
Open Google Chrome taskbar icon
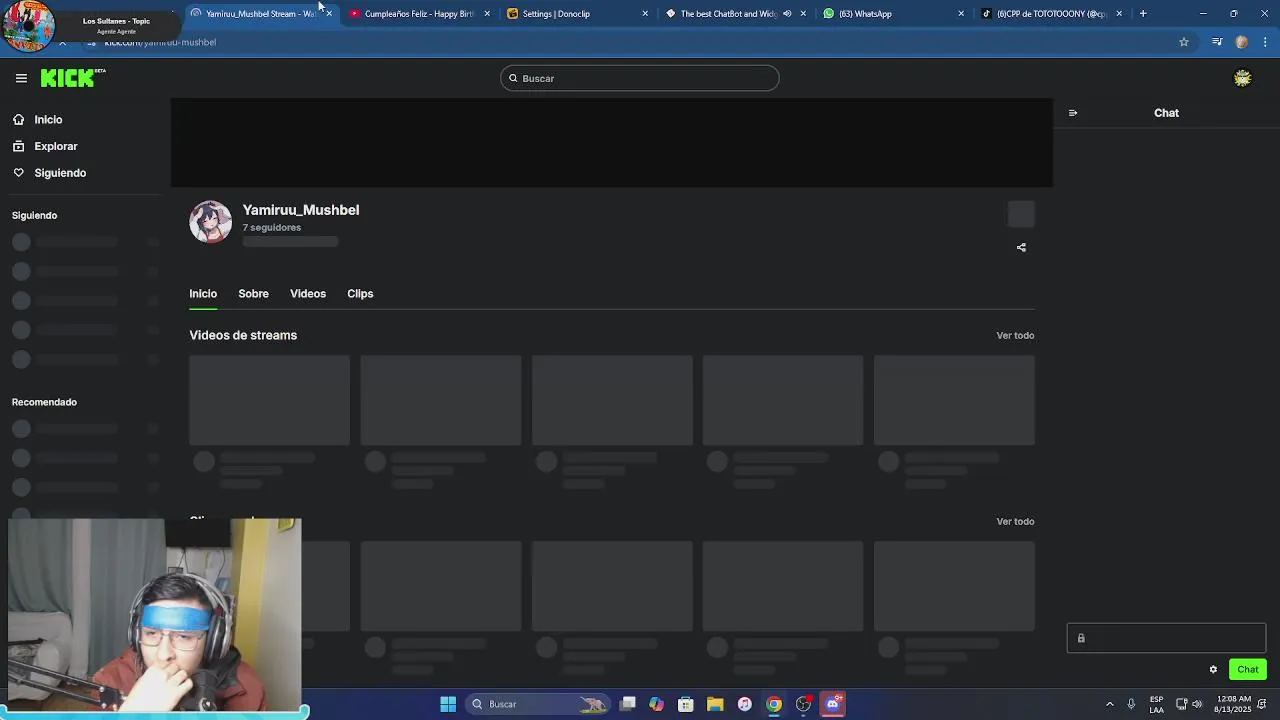point(774,704)
